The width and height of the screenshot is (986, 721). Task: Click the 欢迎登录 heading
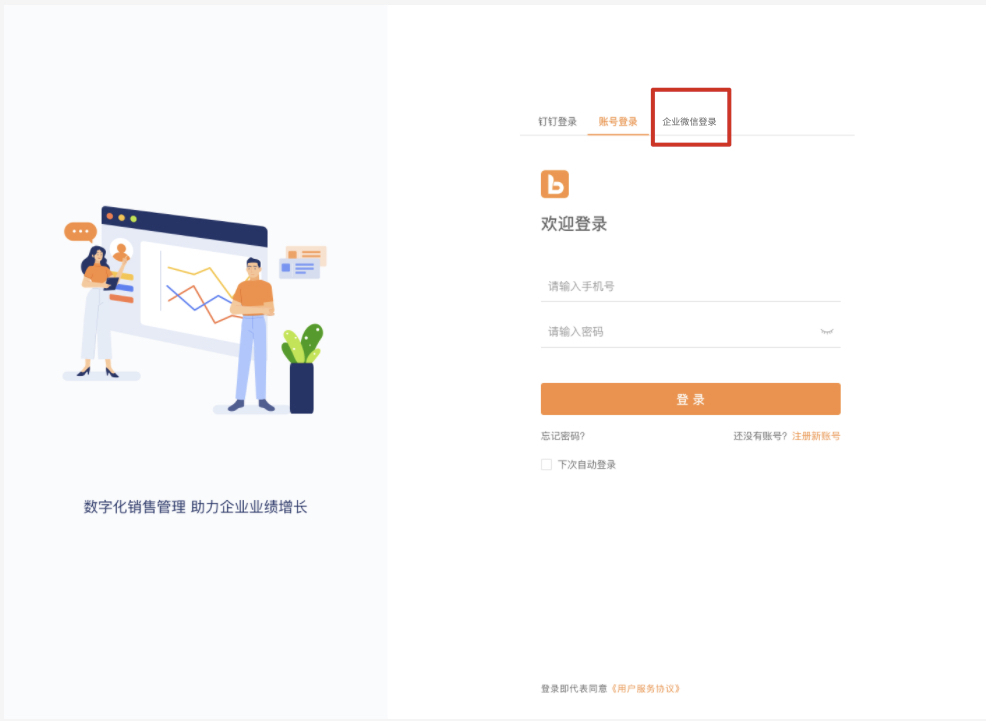pos(574,224)
